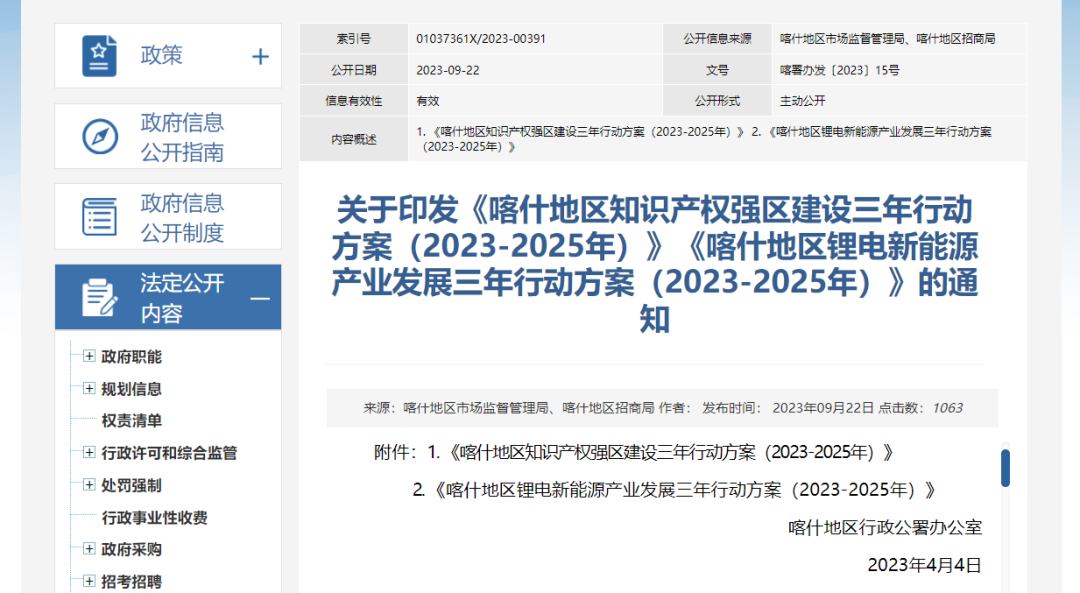
Task: Open 政府信息公开制度 section
Action: [x=168, y=217]
